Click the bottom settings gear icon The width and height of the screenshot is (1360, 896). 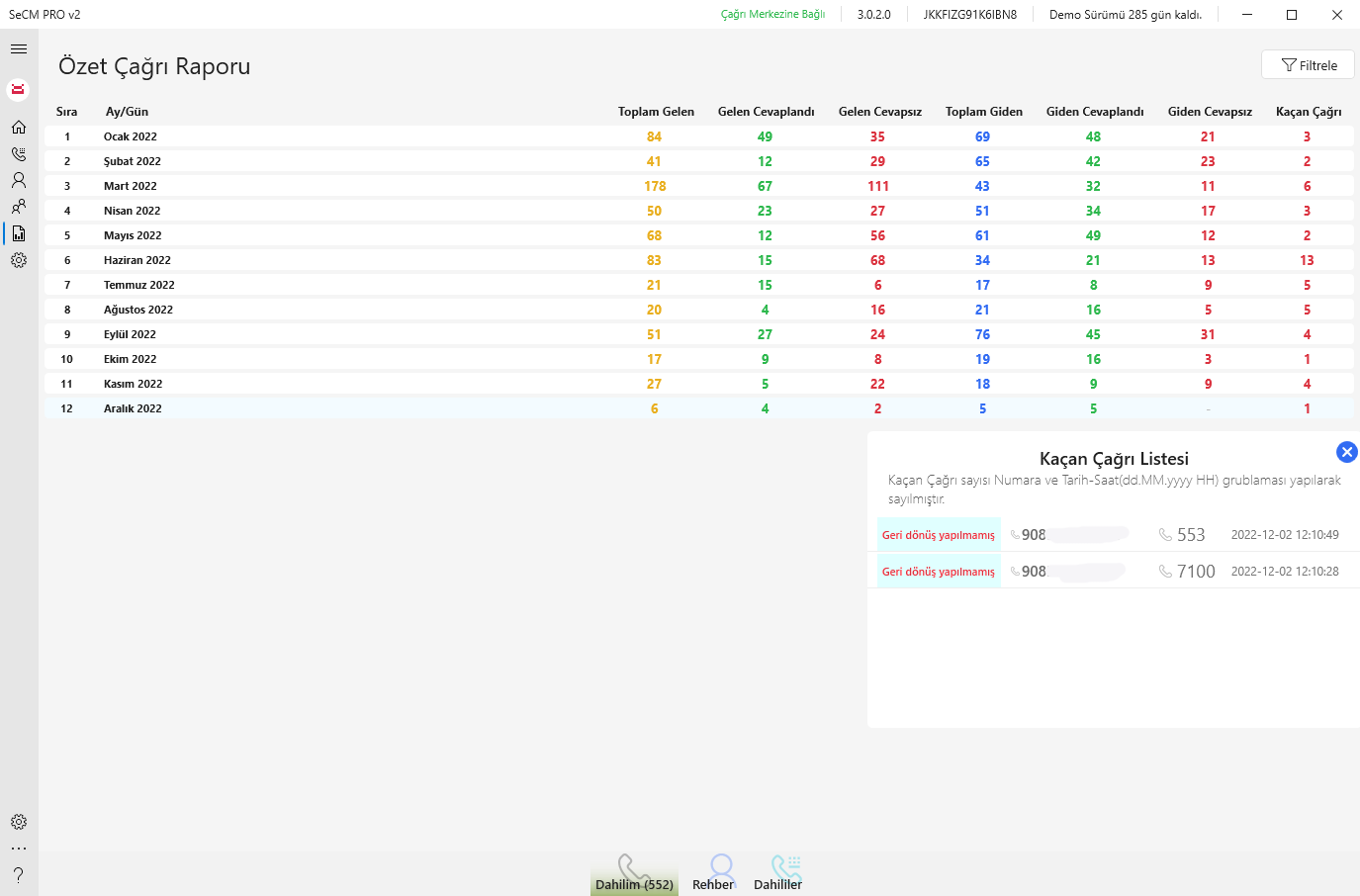(x=19, y=822)
